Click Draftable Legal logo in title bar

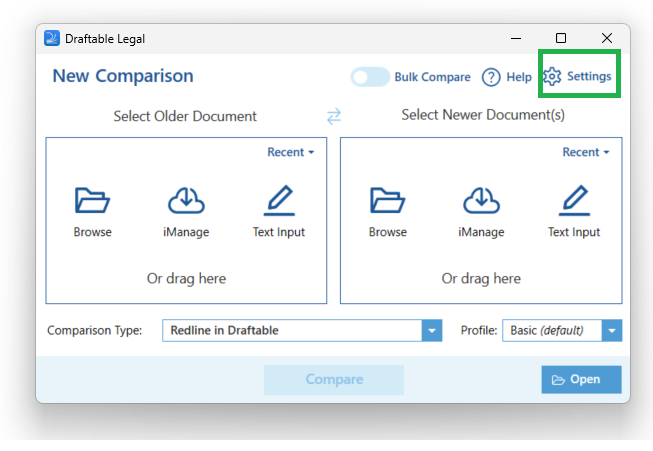click(52, 38)
